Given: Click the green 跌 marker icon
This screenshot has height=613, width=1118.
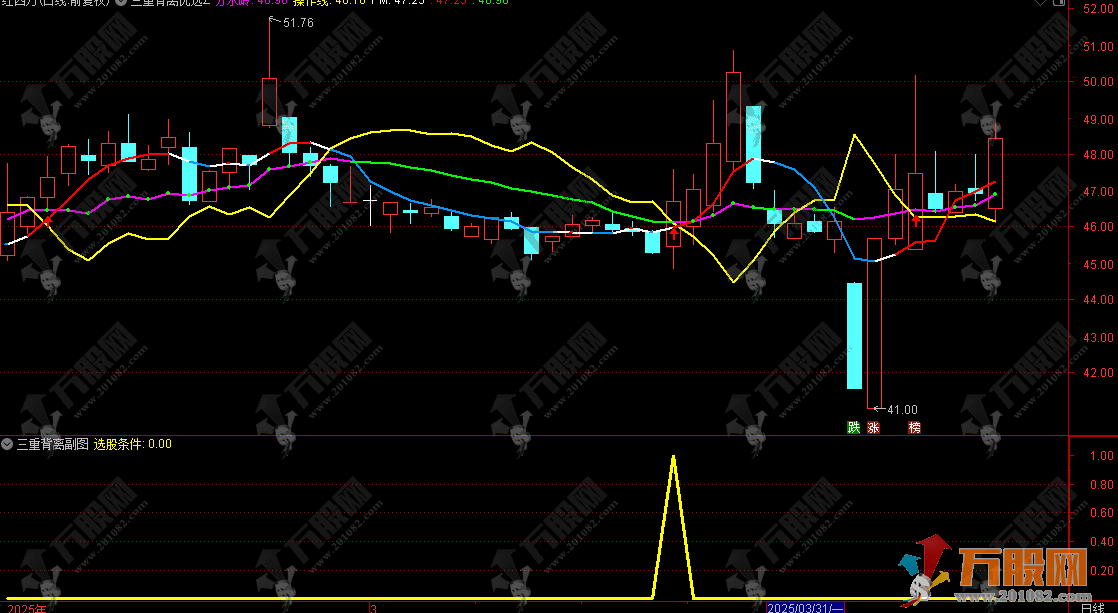Looking at the screenshot, I should (x=853, y=428).
